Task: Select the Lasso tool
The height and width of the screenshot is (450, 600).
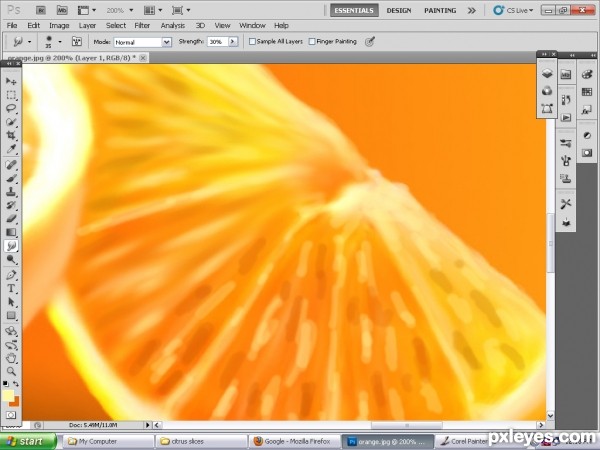Action: tap(11, 108)
